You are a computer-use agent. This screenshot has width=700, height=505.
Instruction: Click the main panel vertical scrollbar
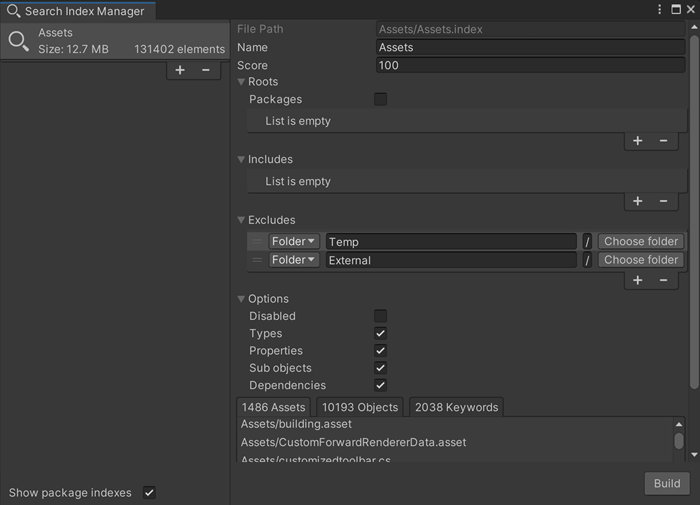(694, 212)
